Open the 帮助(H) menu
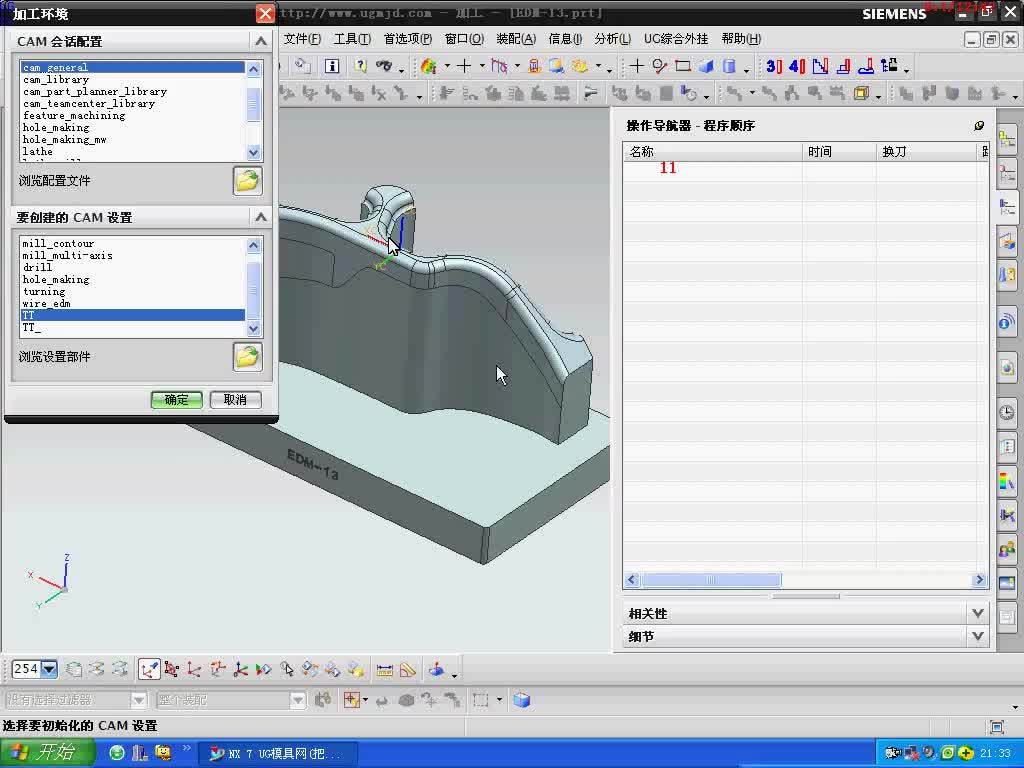Screen dimensions: 1024x768 click(741, 39)
